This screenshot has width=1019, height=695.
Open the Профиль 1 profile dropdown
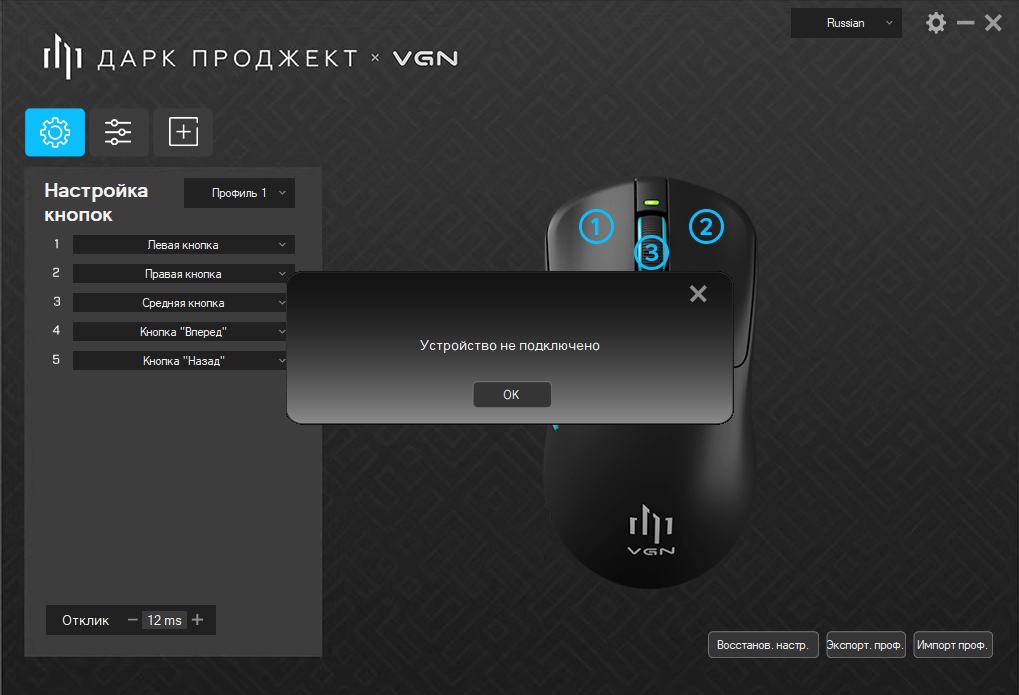pos(239,193)
